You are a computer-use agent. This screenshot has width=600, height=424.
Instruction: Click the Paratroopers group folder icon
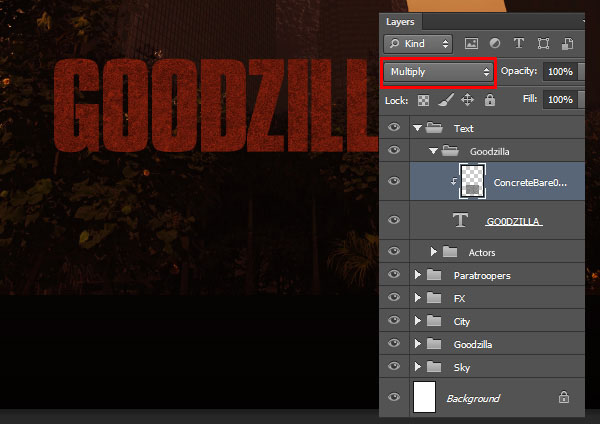(434, 275)
